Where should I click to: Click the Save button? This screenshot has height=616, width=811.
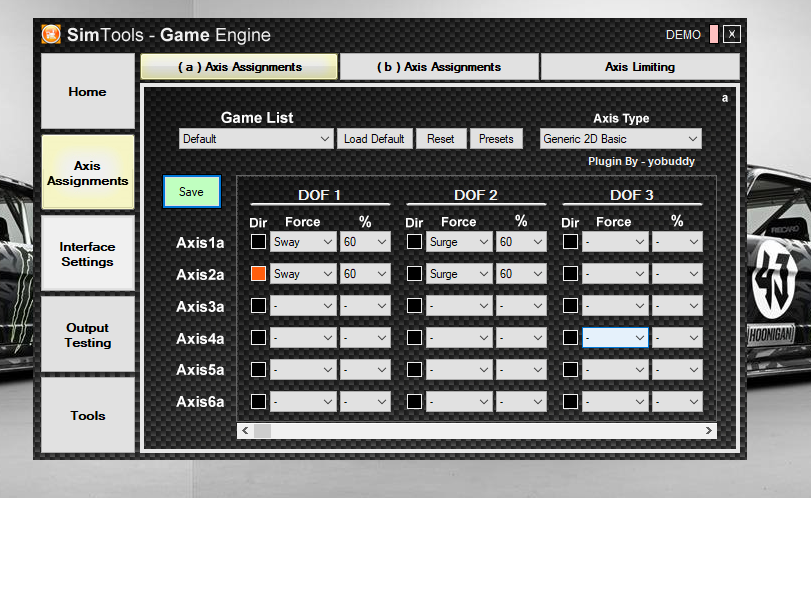pyautogui.click(x=191, y=191)
